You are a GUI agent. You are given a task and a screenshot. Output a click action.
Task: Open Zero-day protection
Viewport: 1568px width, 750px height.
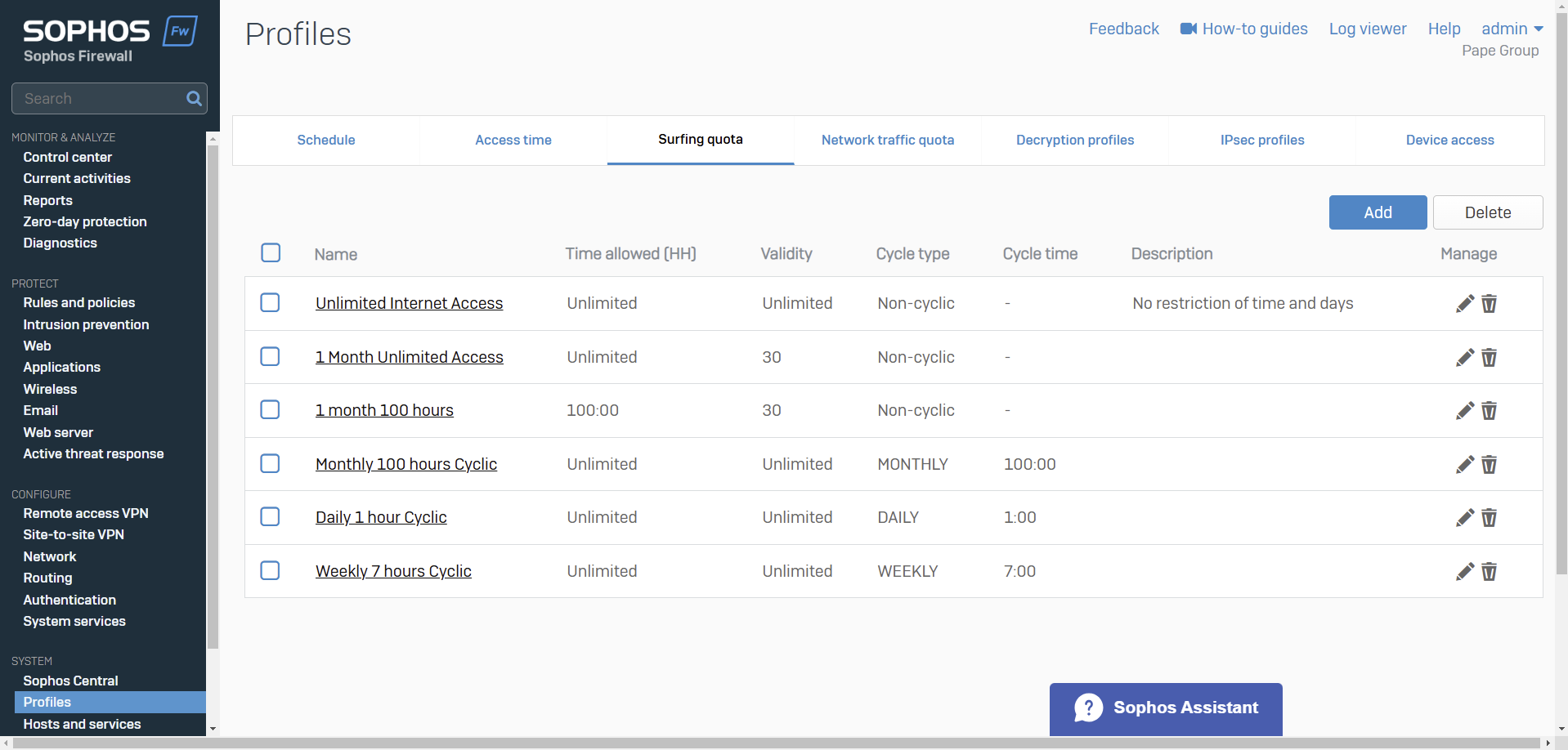click(x=85, y=221)
